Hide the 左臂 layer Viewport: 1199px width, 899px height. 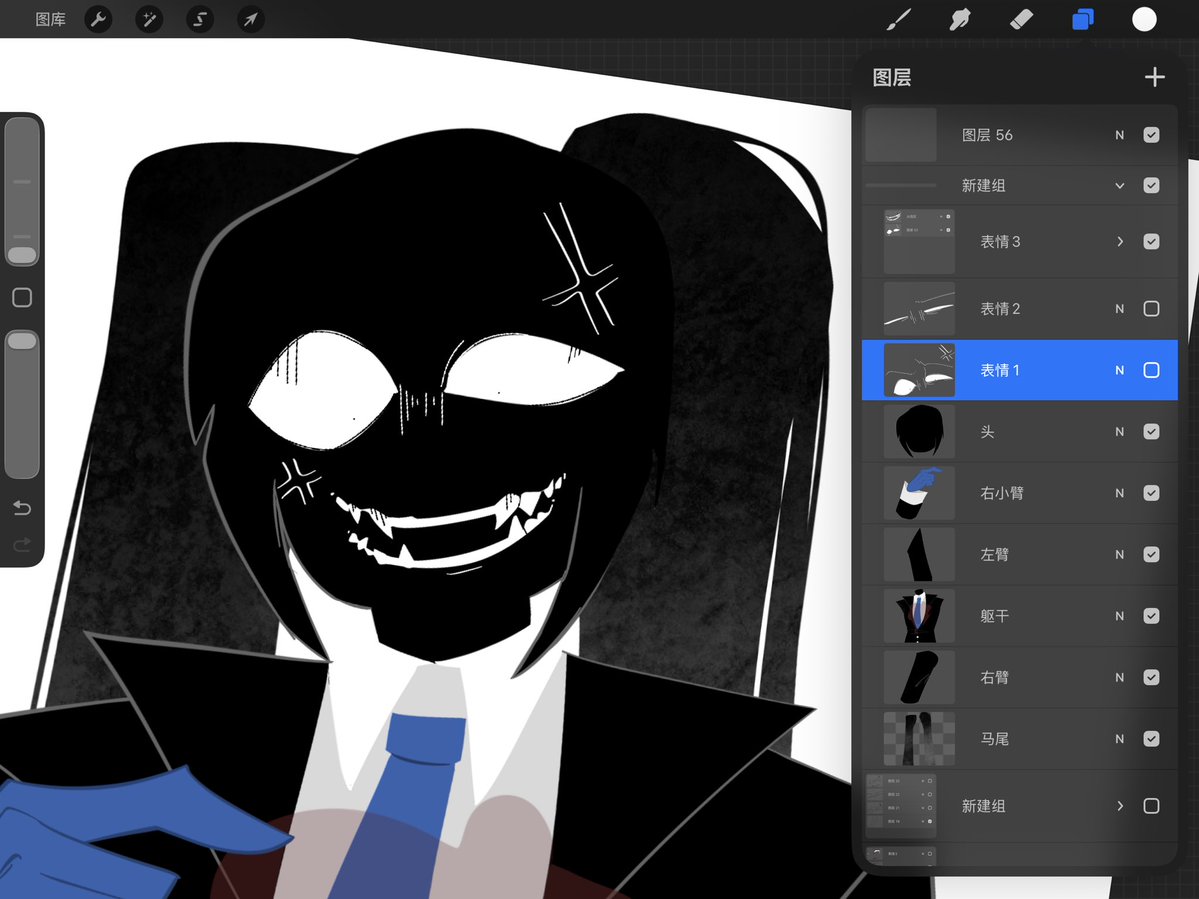coord(1151,554)
